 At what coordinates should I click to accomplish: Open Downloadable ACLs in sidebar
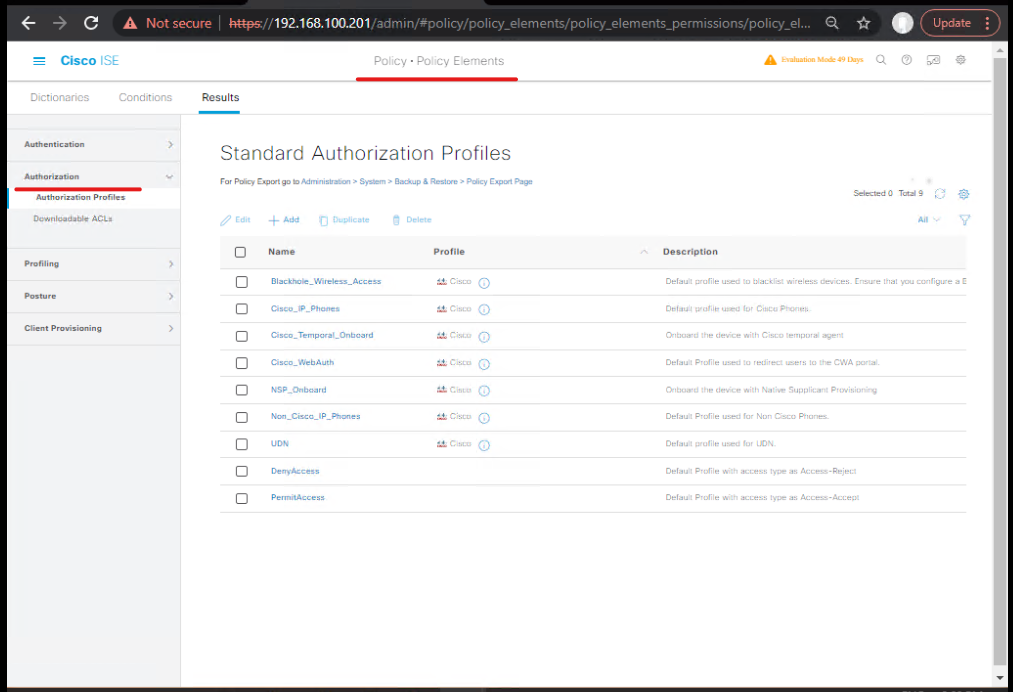73,219
